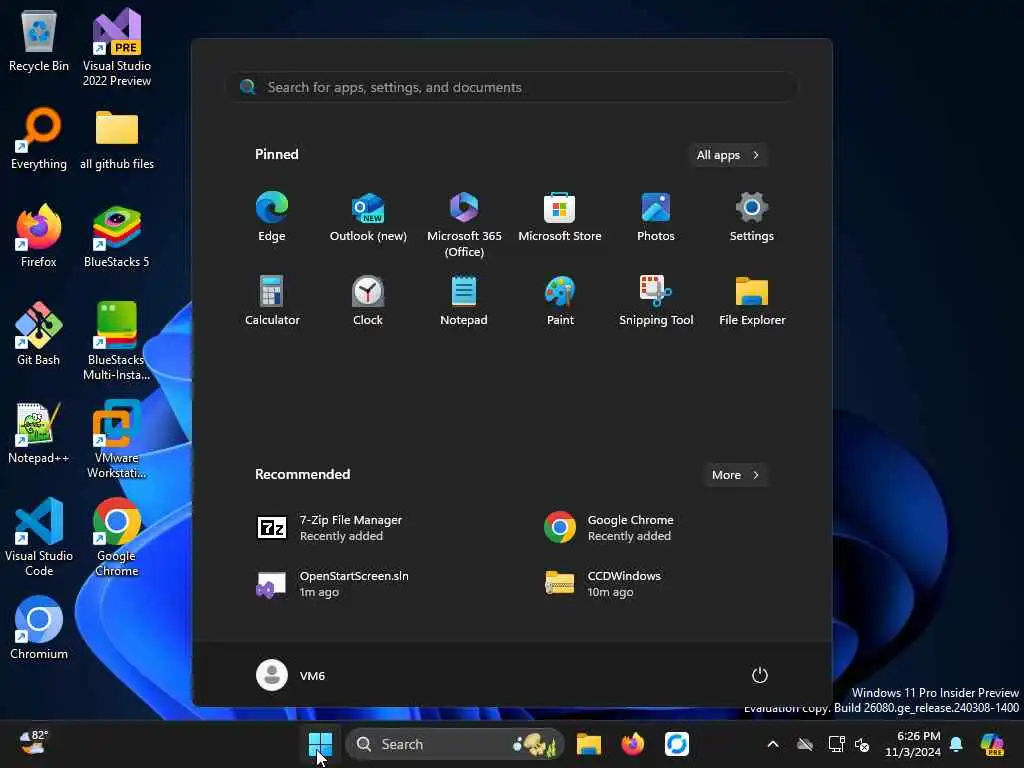The image size is (1024, 768).
Task: Open Edge from pinned apps
Action: point(272,217)
